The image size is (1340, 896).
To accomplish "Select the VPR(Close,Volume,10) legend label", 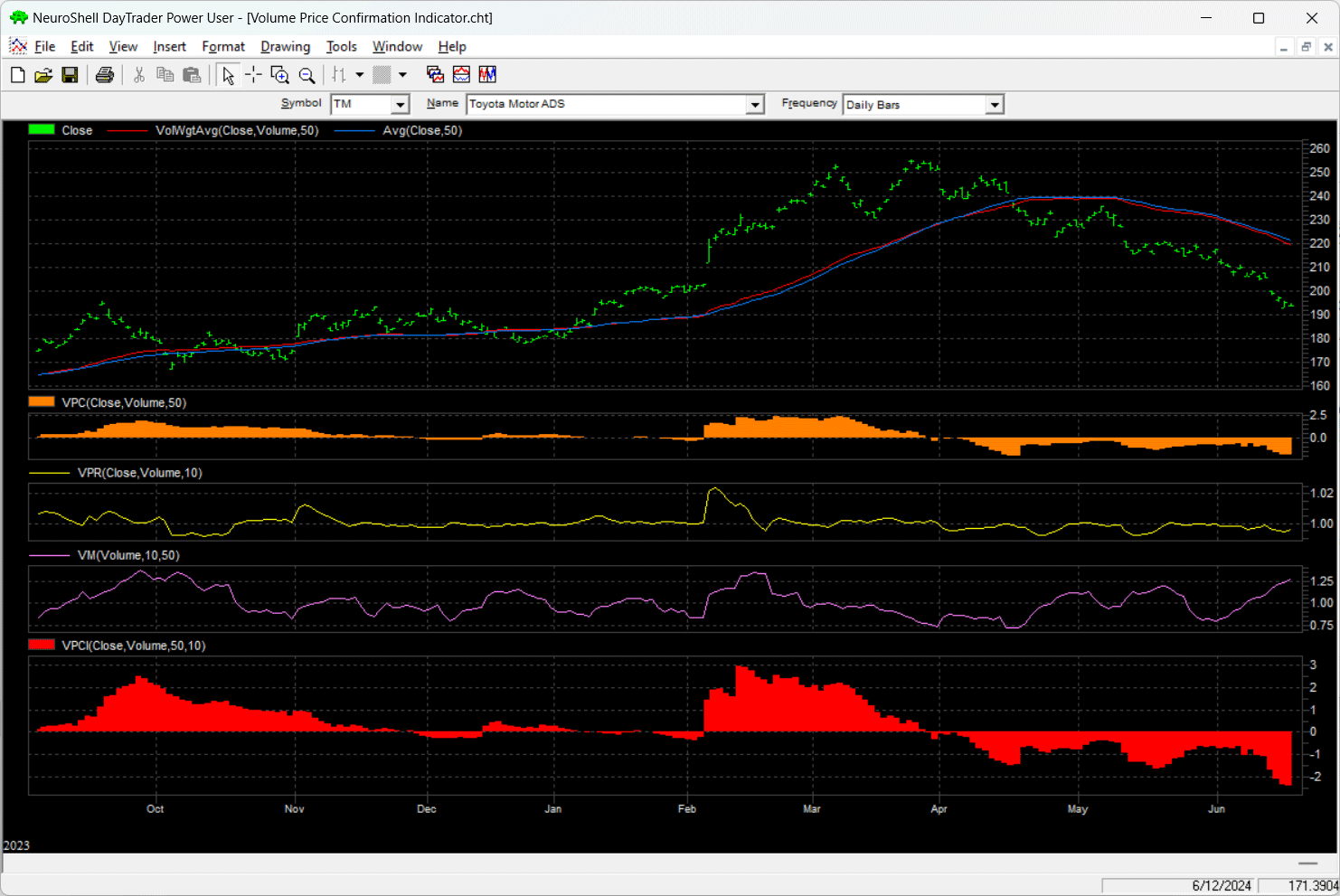I will (x=140, y=473).
